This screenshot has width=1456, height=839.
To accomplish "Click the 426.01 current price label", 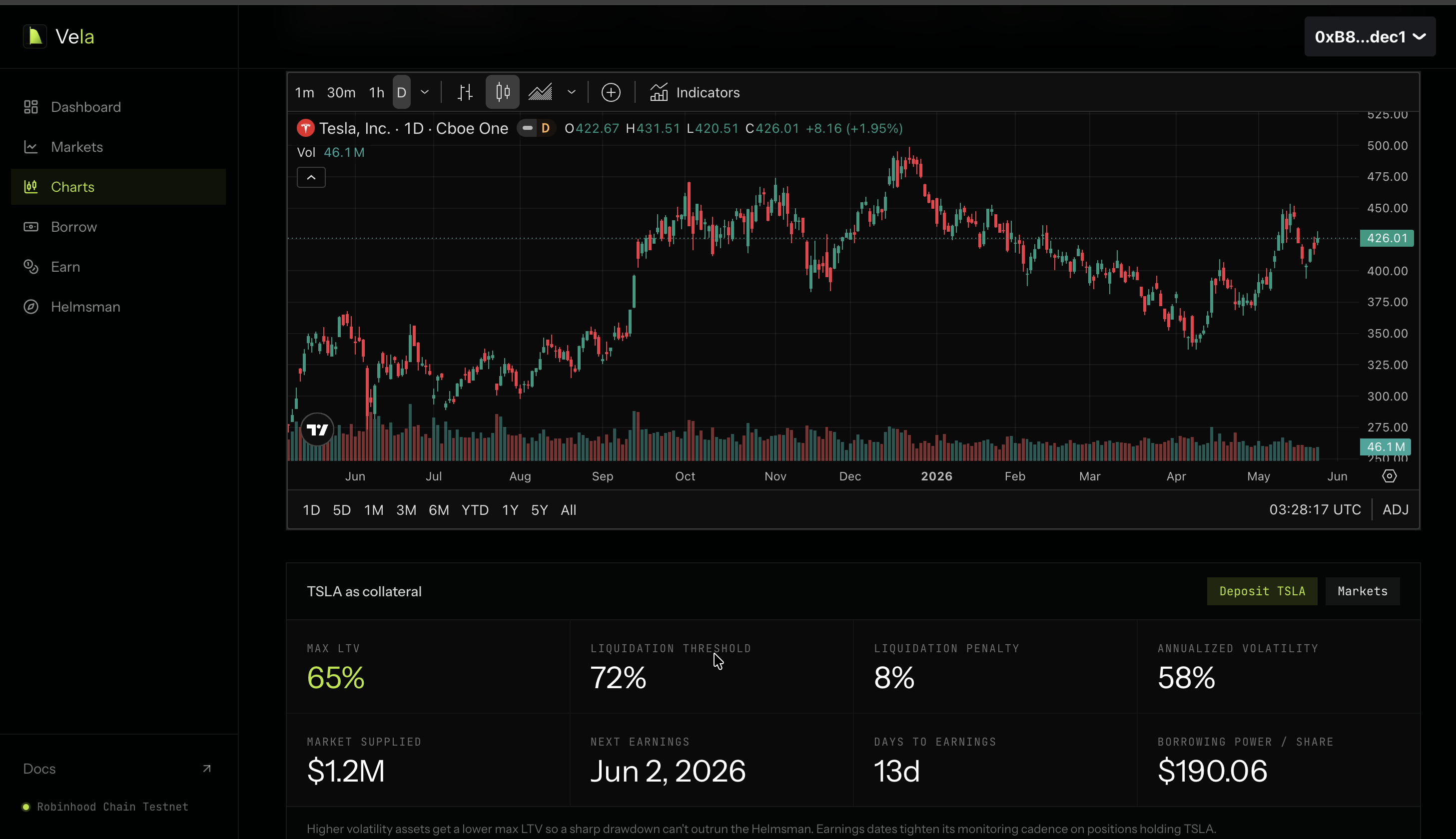I will click(1387, 238).
